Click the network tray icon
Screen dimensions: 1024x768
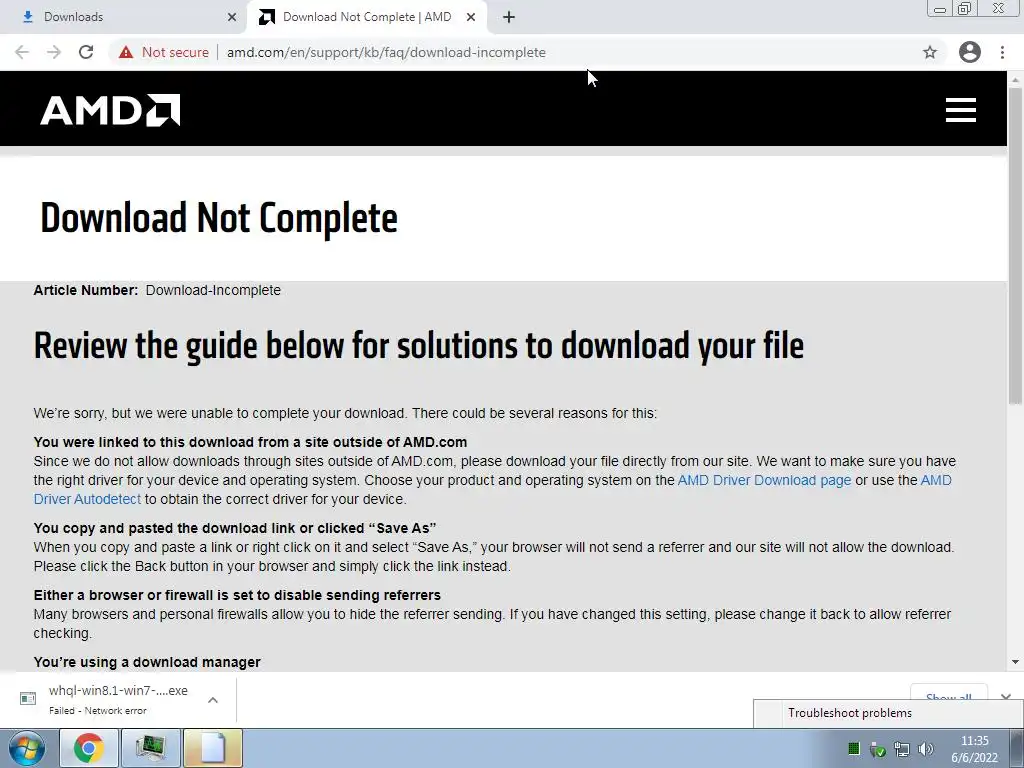[902, 750]
